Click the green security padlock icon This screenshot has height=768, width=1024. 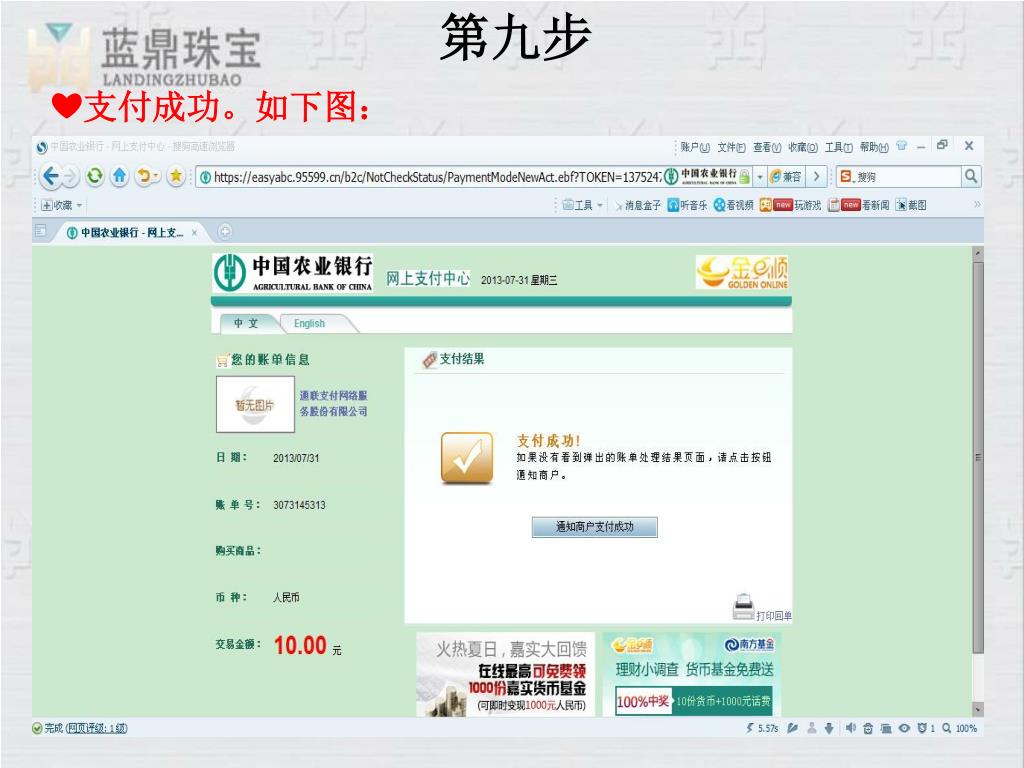click(744, 176)
